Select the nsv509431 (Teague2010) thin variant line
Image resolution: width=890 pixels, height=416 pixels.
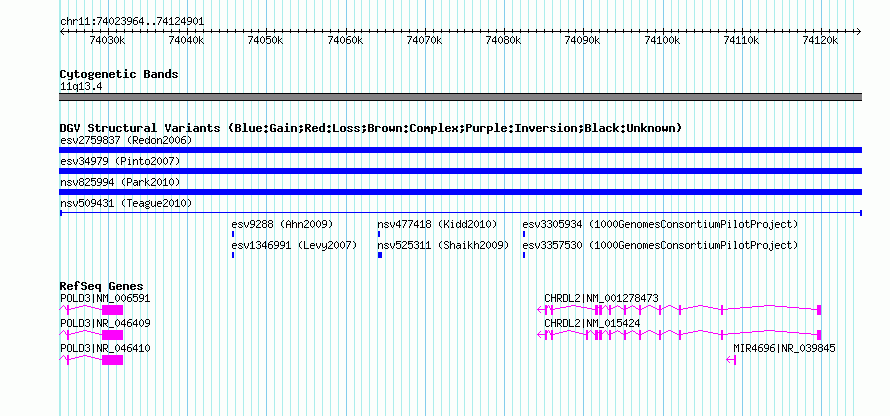(x=460, y=213)
